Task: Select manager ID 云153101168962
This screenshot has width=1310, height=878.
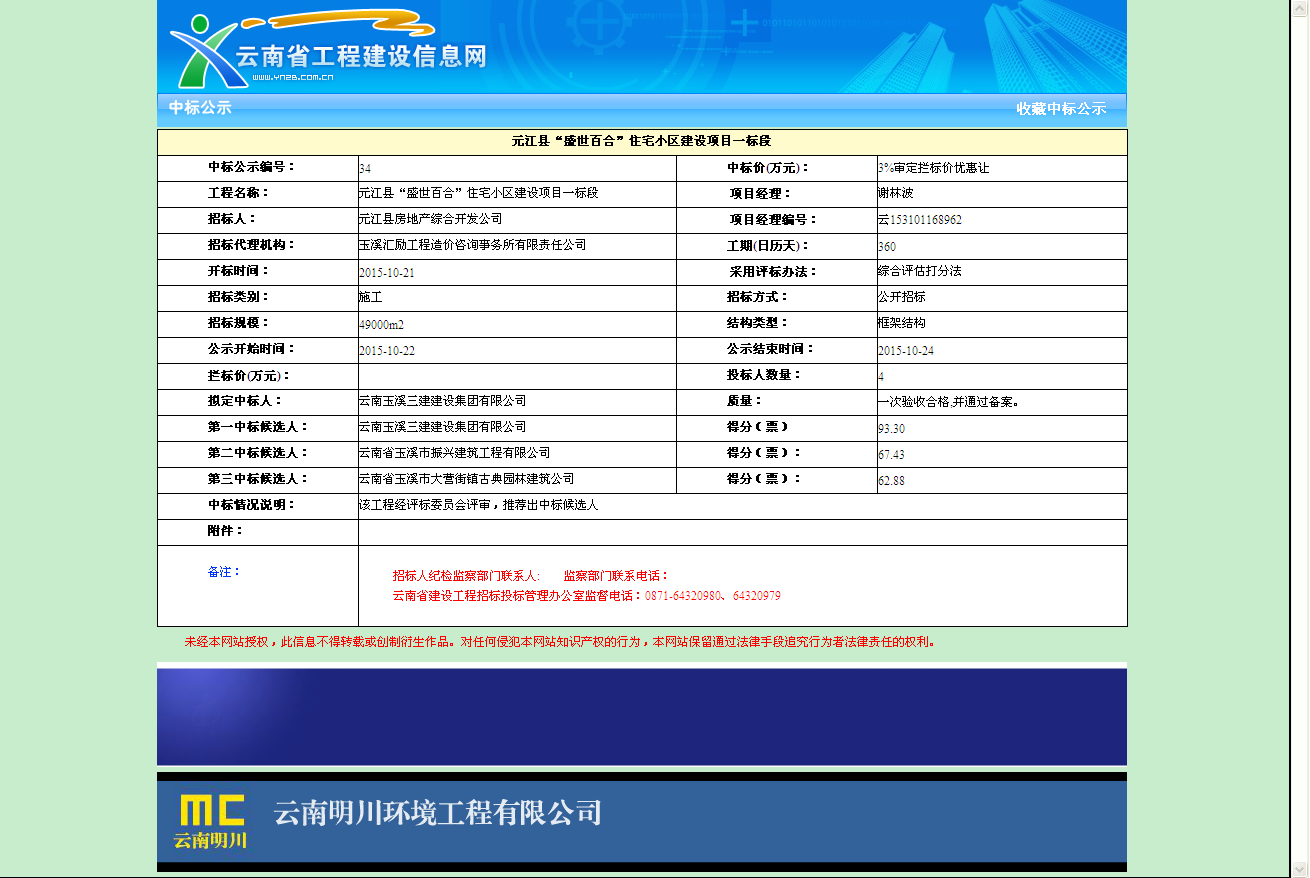Action: pos(920,220)
